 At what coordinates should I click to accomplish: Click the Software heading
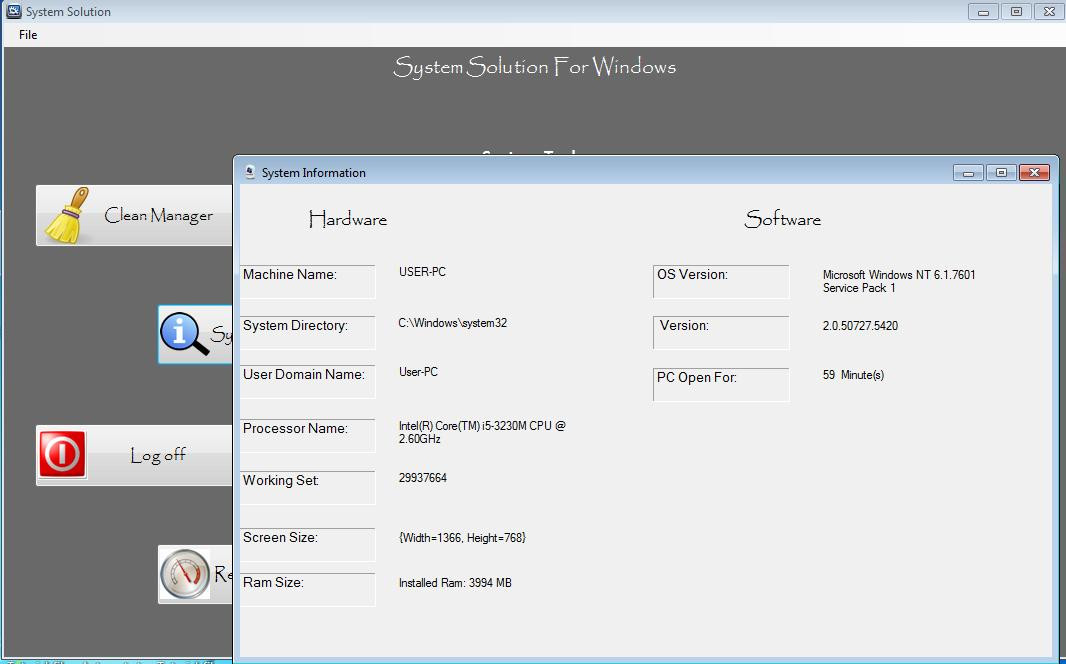tap(783, 220)
